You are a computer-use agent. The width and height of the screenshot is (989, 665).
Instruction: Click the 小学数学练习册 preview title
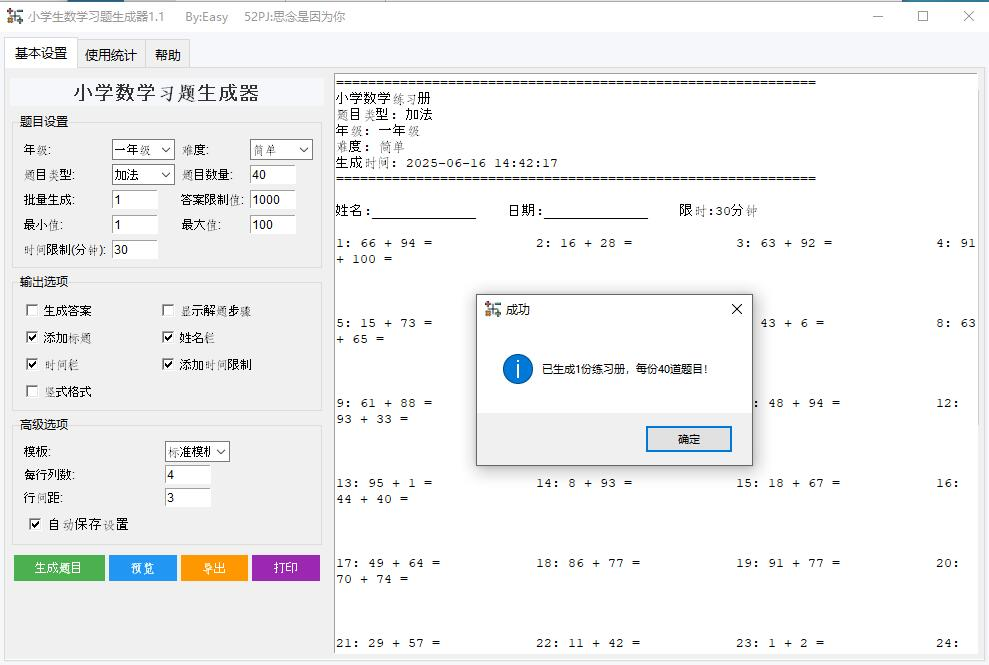click(x=383, y=98)
